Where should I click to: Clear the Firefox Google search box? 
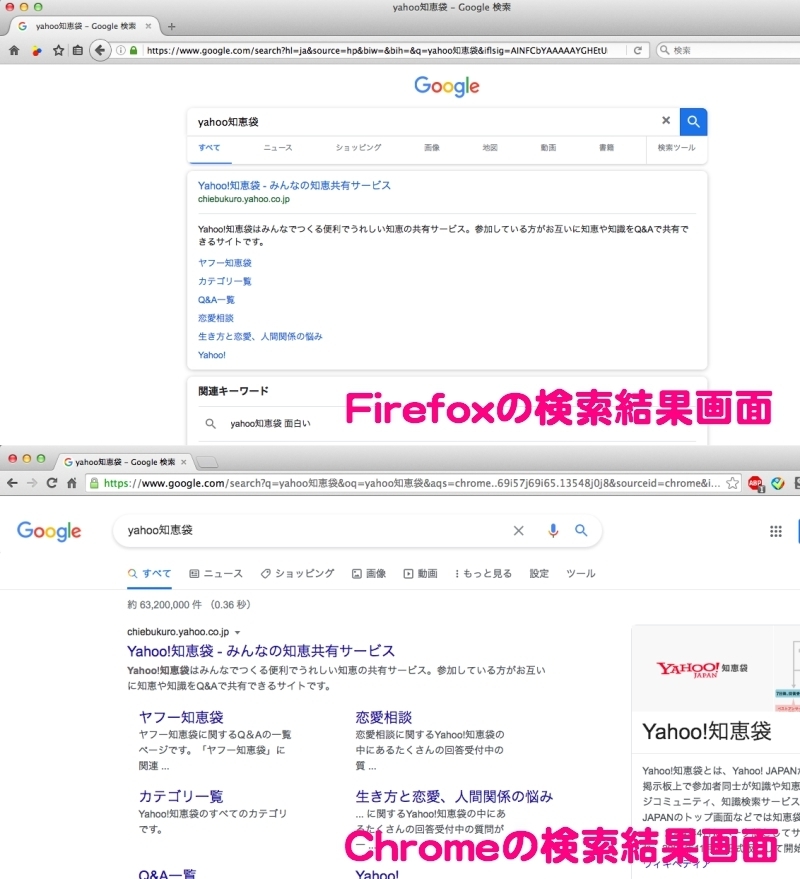click(666, 120)
